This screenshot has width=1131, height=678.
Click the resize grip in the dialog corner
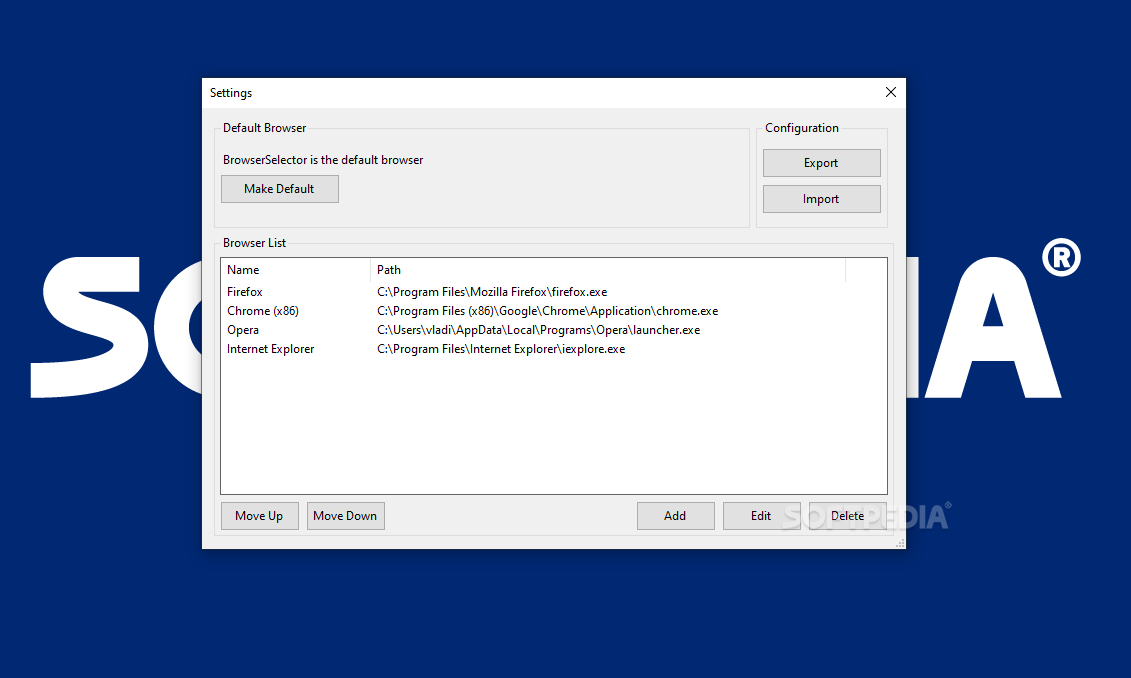900,543
